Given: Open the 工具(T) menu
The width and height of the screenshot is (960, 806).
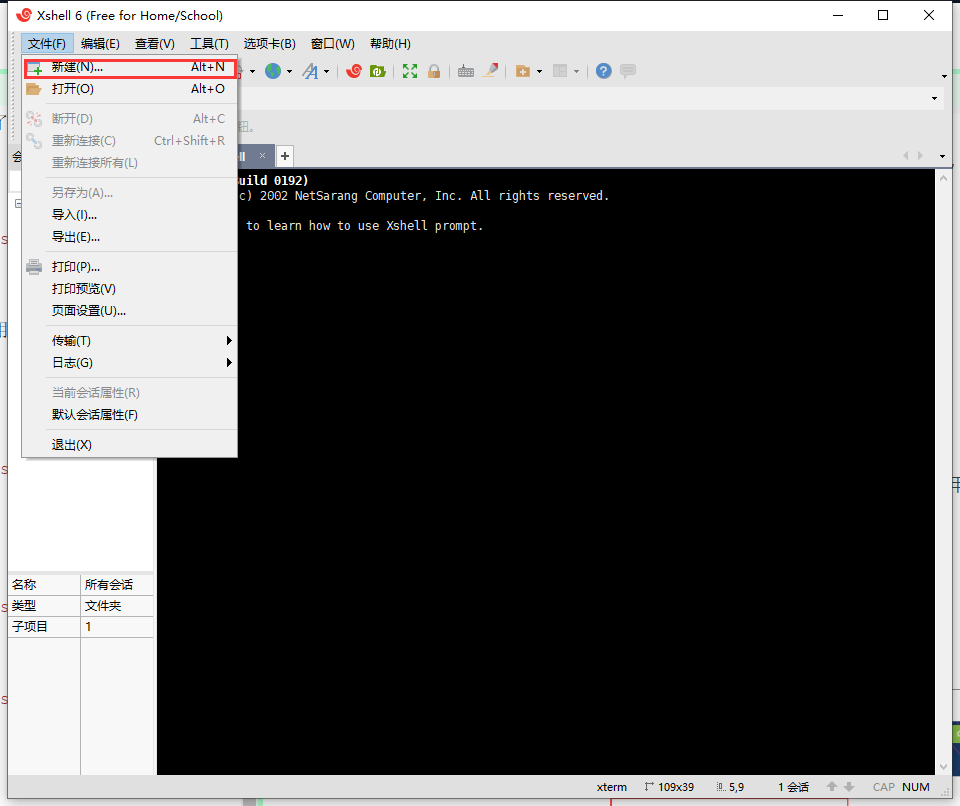Looking at the screenshot, I should coord(209,43).
